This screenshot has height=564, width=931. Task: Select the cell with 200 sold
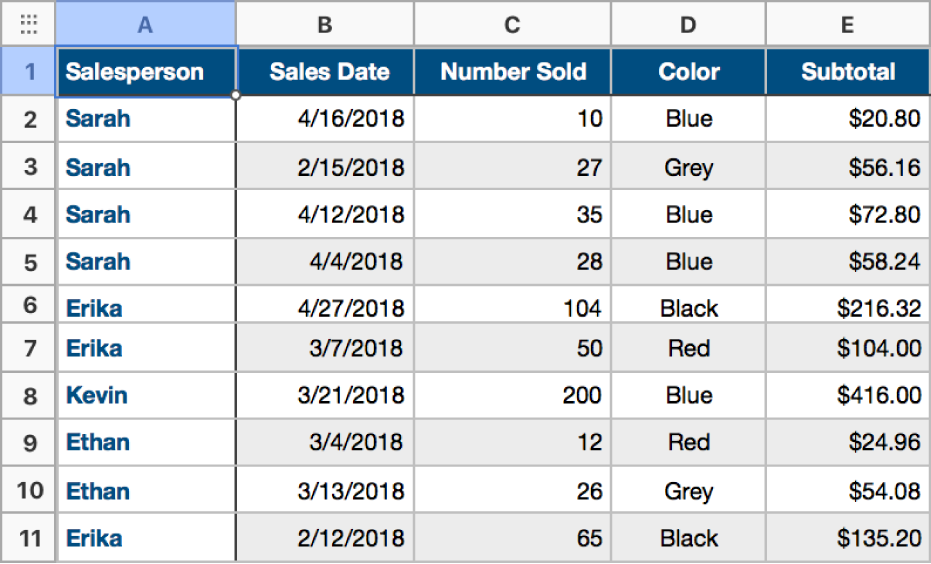pyautogui.click(x=512, y=395)
